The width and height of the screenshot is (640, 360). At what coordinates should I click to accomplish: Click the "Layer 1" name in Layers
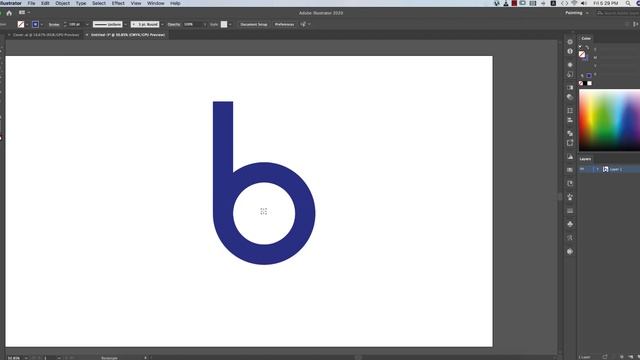(616, 169)
